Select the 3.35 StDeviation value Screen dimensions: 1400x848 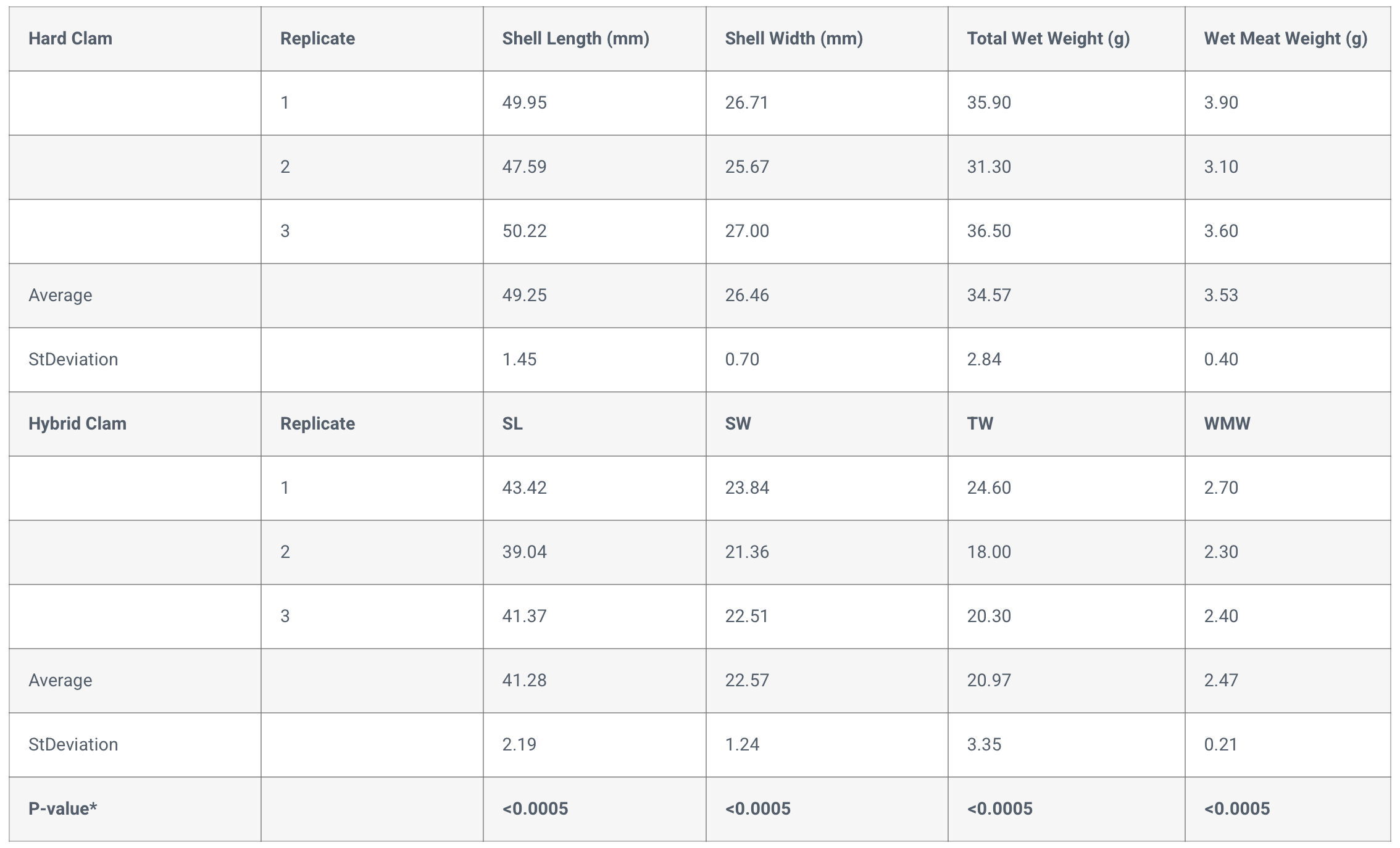pos(984,744)
